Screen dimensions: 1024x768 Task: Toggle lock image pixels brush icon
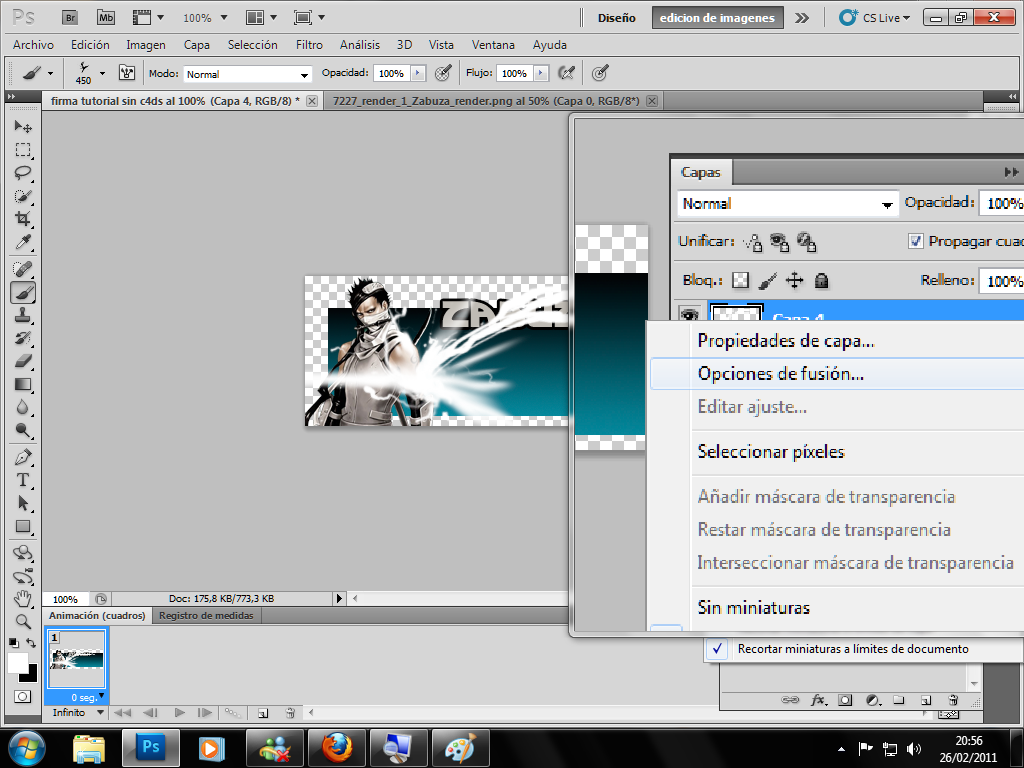point(767,280)
